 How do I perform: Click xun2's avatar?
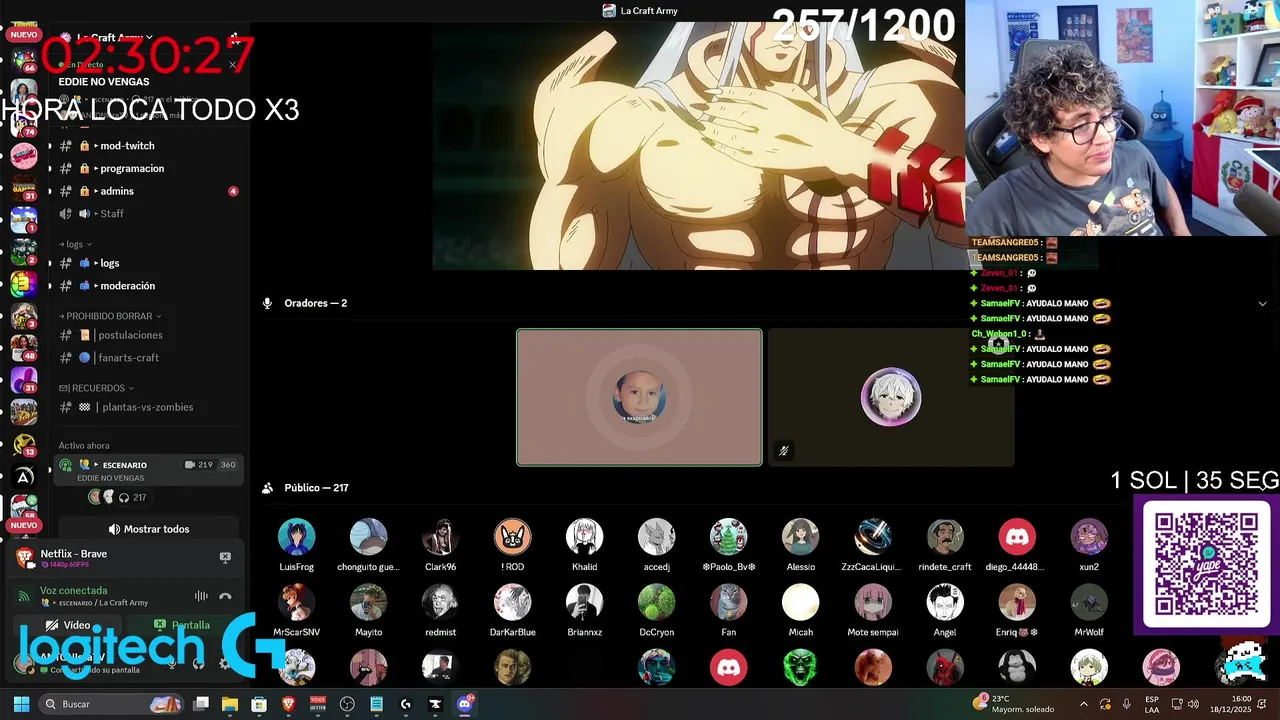tap(1088, 537)
